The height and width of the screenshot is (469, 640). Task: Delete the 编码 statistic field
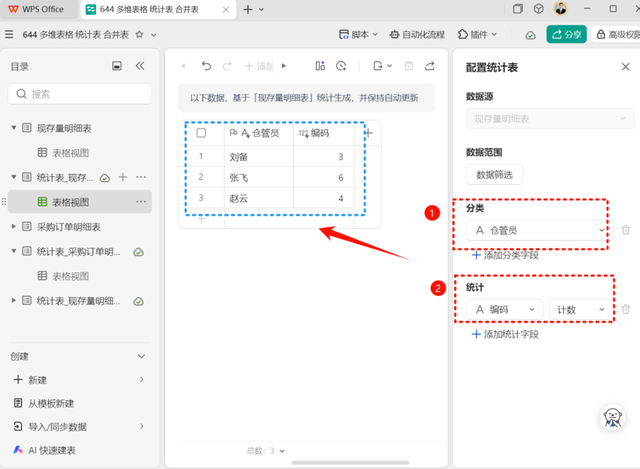click(625, 309)
